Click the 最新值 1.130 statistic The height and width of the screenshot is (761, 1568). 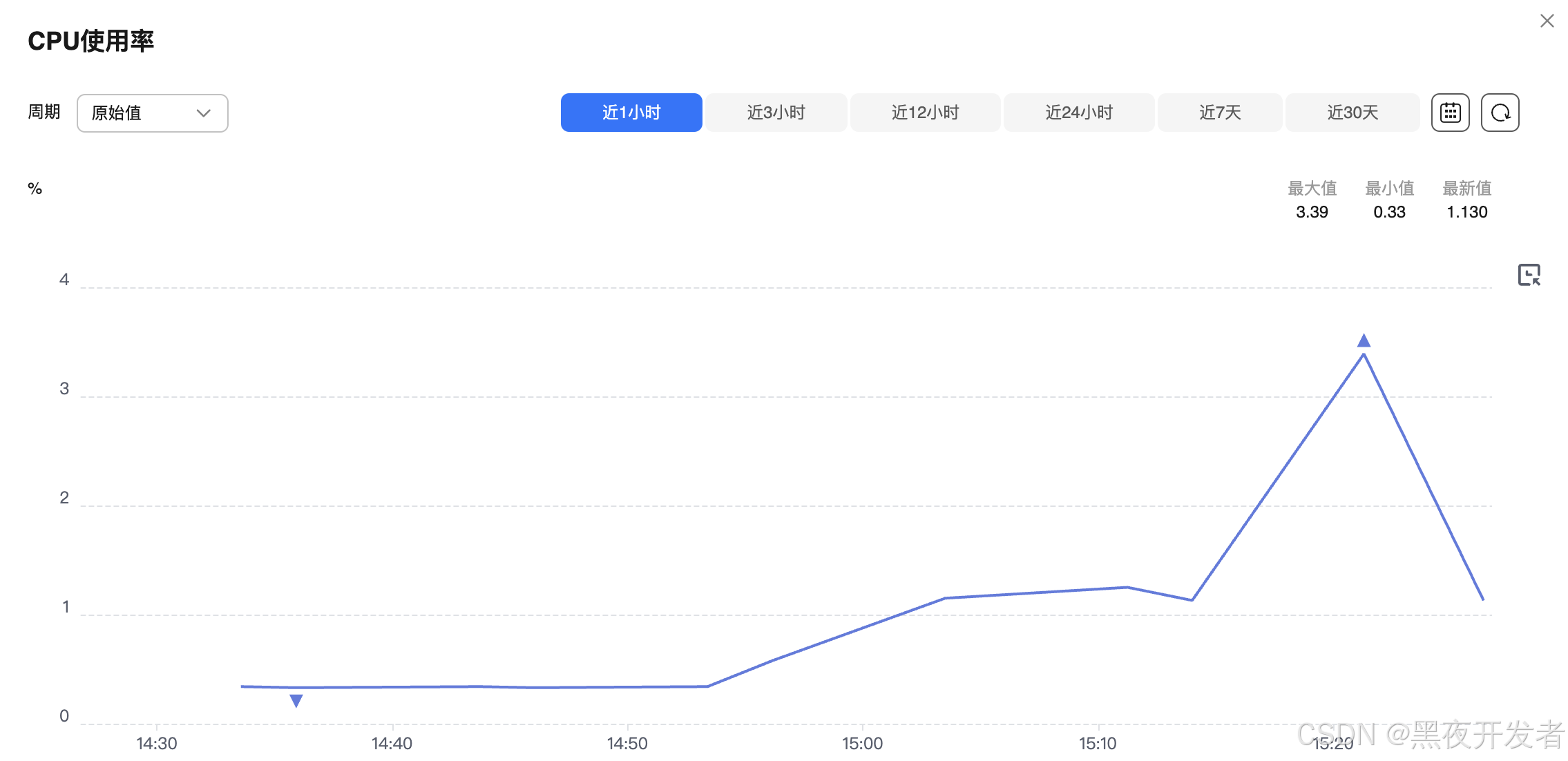pyautogui.click(x=1466, y=211)
